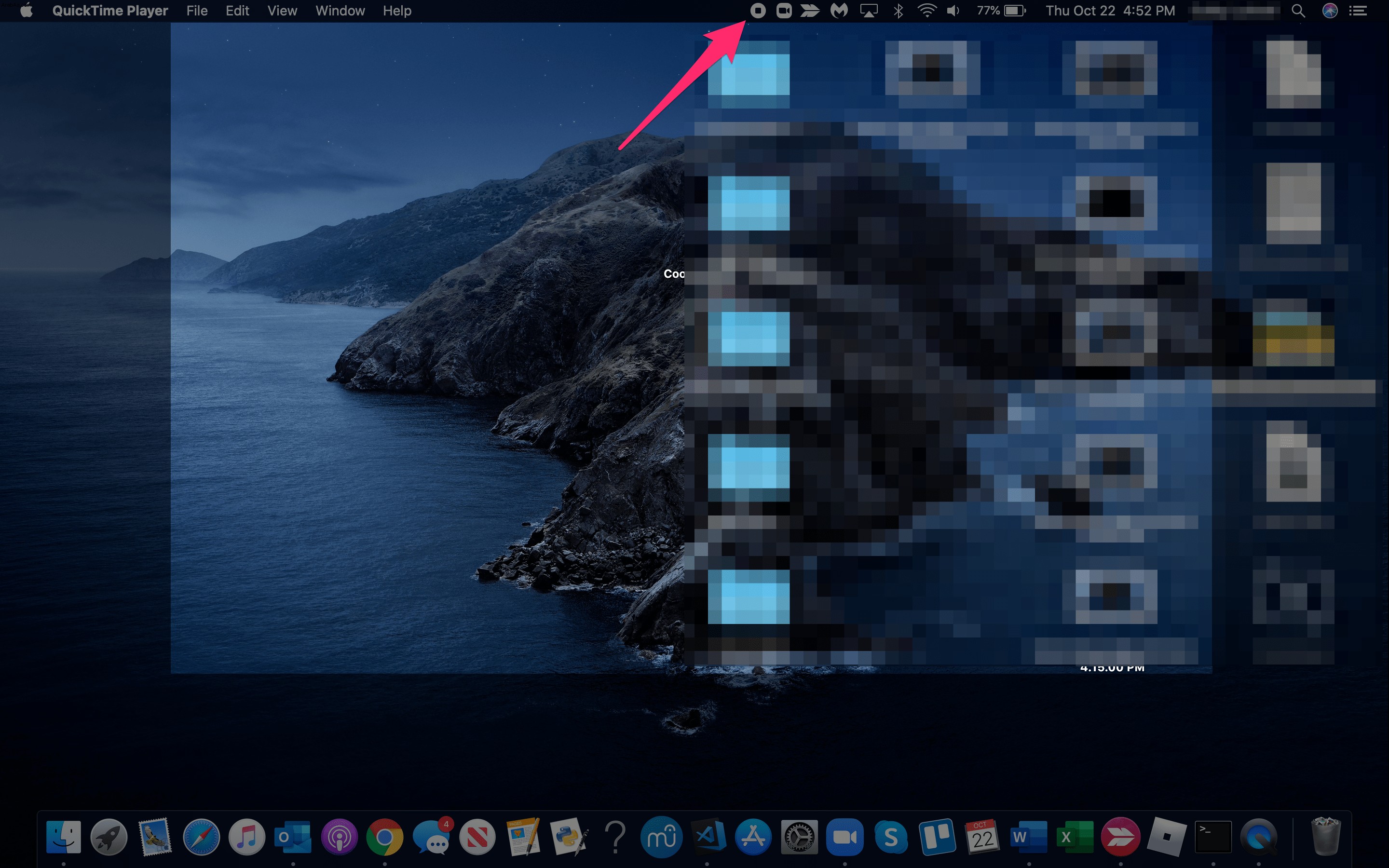Open Mail stamp icon in Dock

pyautogui.click(x=155, y=837)
